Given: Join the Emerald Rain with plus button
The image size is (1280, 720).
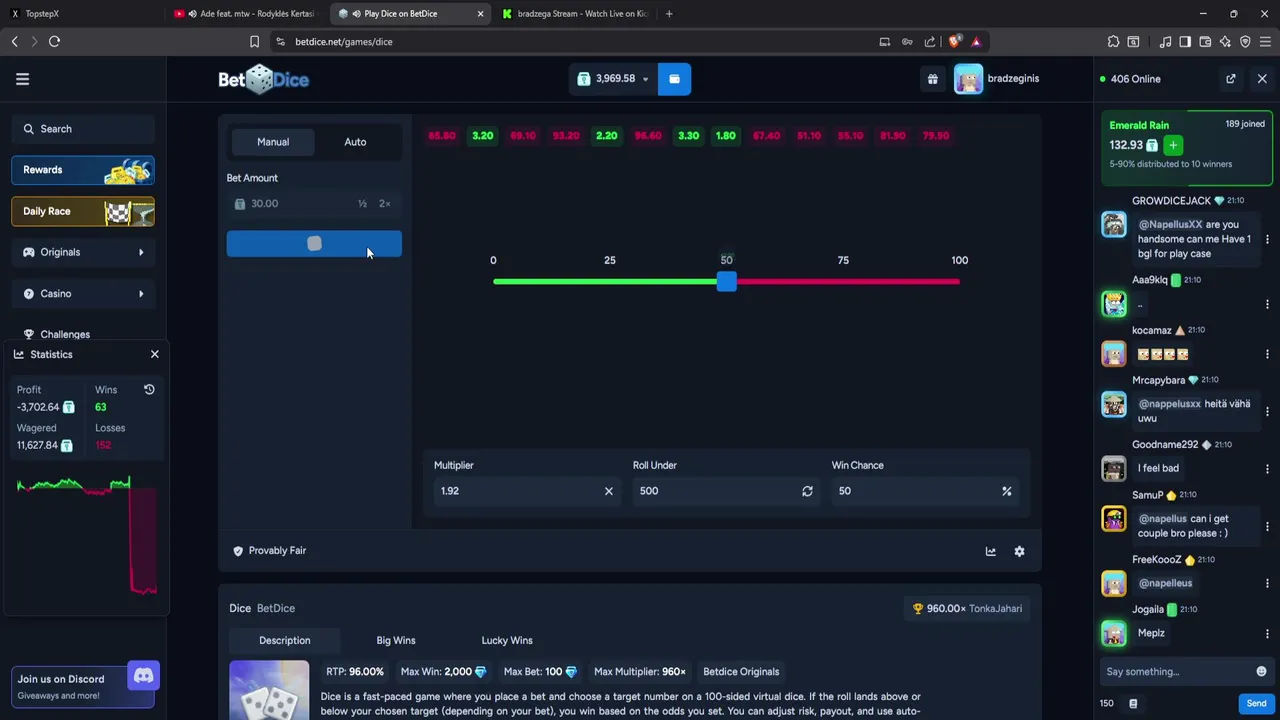Looking at the screenshot, I should click(x=1173, y=145).
